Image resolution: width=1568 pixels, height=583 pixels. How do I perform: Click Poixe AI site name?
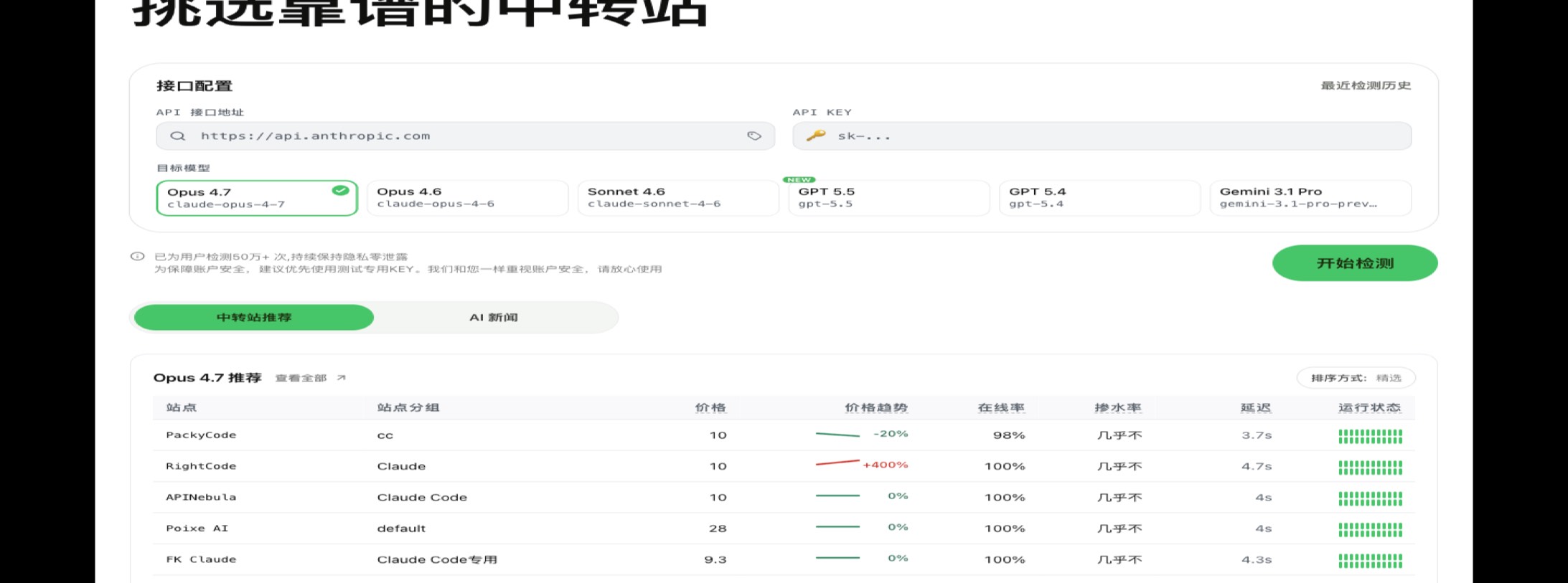(197, 529)
